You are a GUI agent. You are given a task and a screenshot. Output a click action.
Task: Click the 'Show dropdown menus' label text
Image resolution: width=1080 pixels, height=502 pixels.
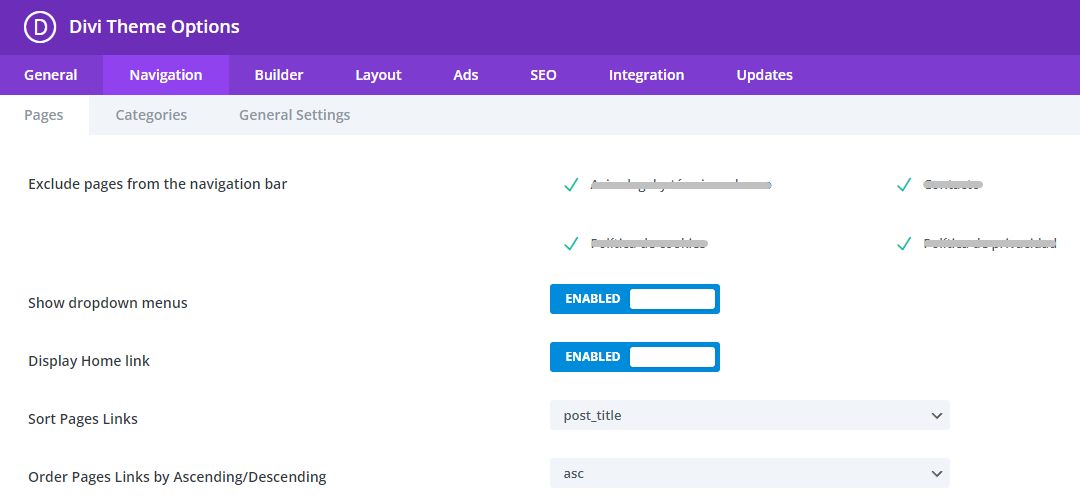[107, 303]
